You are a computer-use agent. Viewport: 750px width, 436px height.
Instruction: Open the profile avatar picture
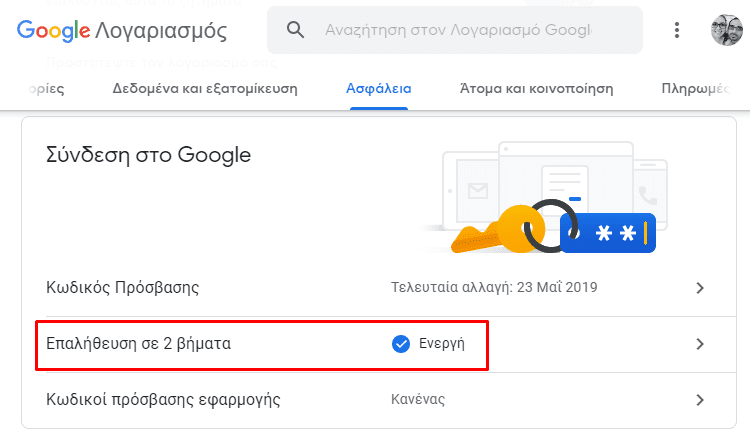point(726,30)
